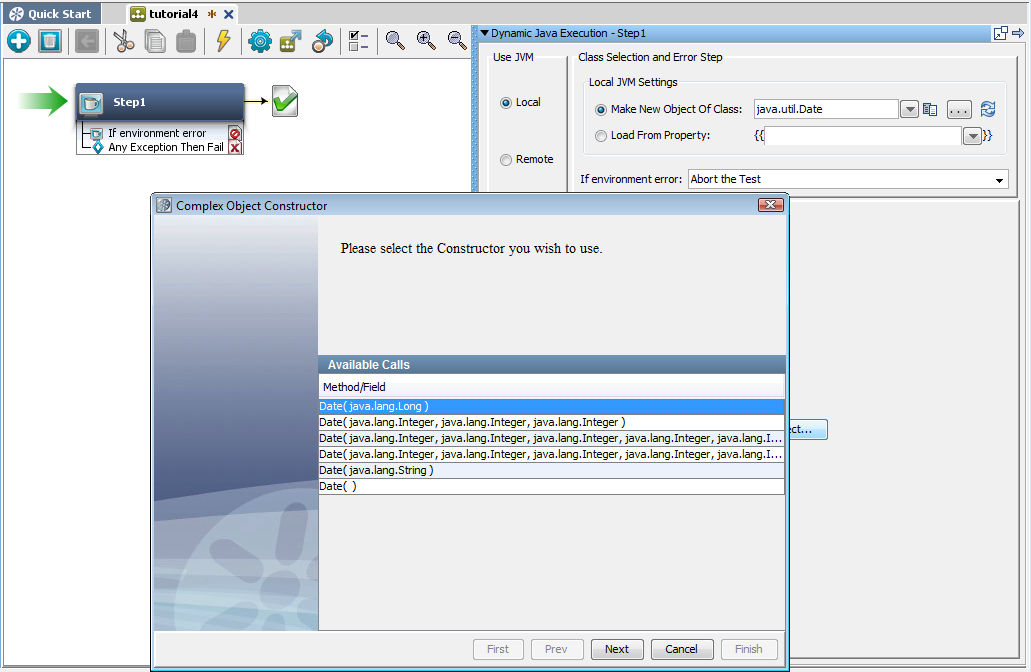Cancel the Complex Object Constructor dialog
The height and width of the screenshot is (672, 1031).
(682, 649)
